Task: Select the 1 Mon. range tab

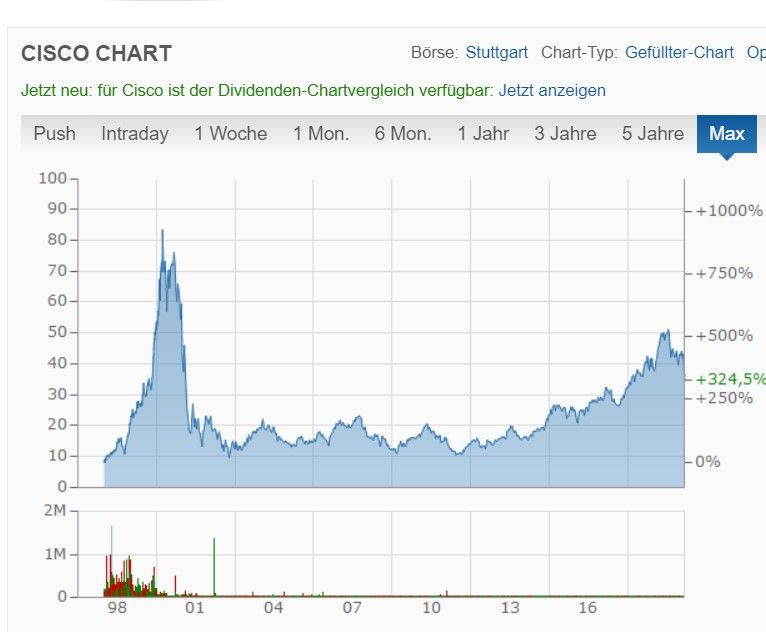Action: click(321, 133)
